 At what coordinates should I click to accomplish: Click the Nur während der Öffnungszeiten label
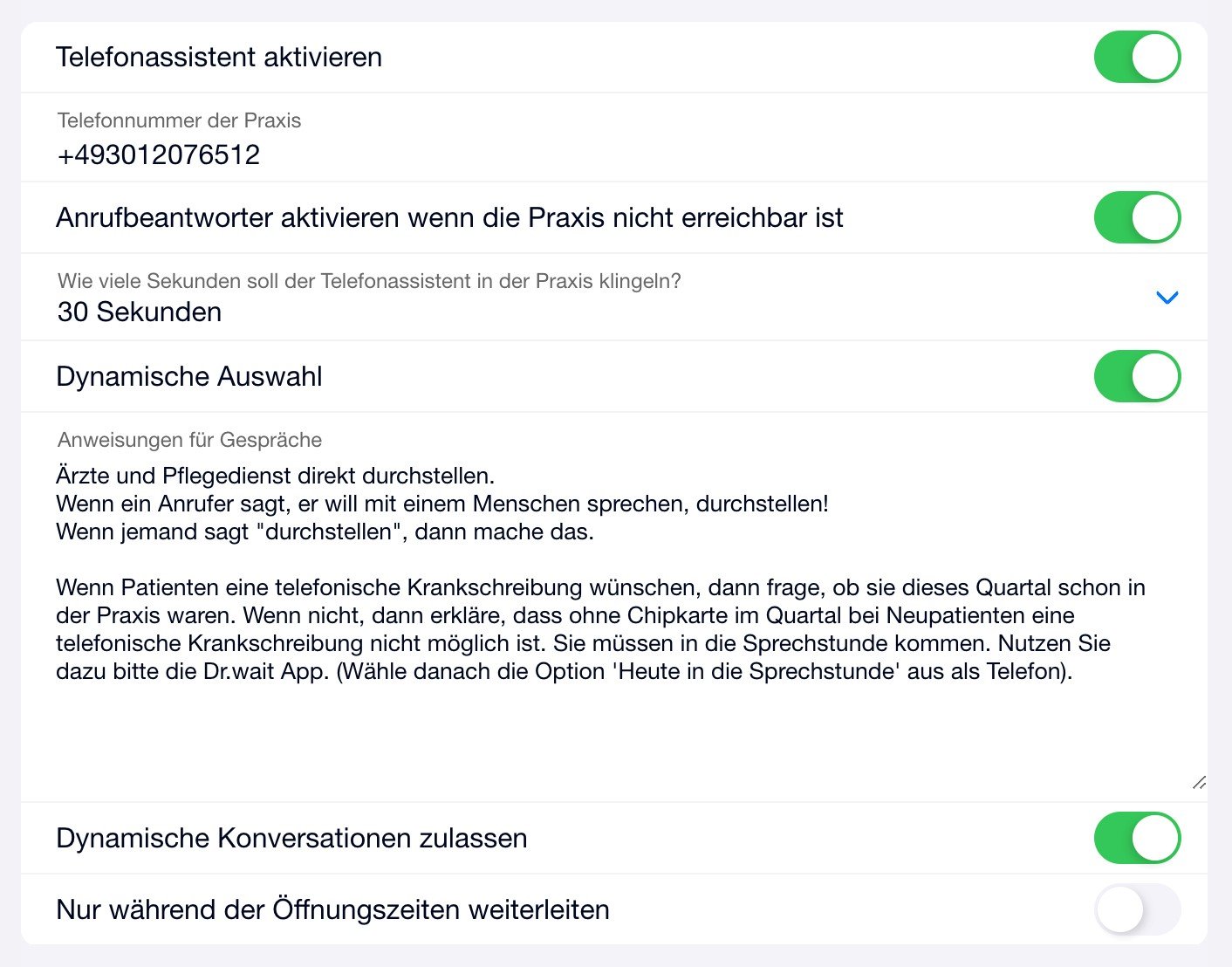(x=332, y=909)
